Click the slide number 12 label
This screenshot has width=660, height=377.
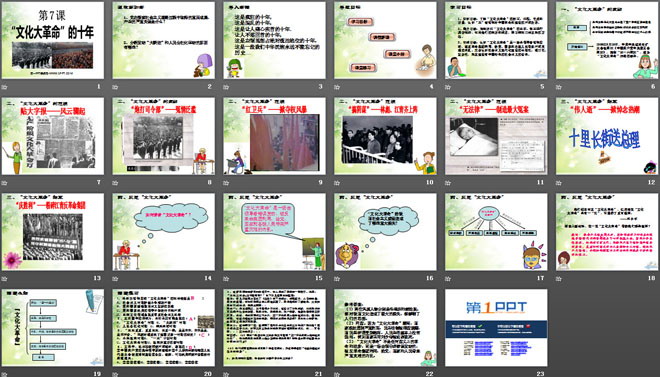click(x=652, y=183)
